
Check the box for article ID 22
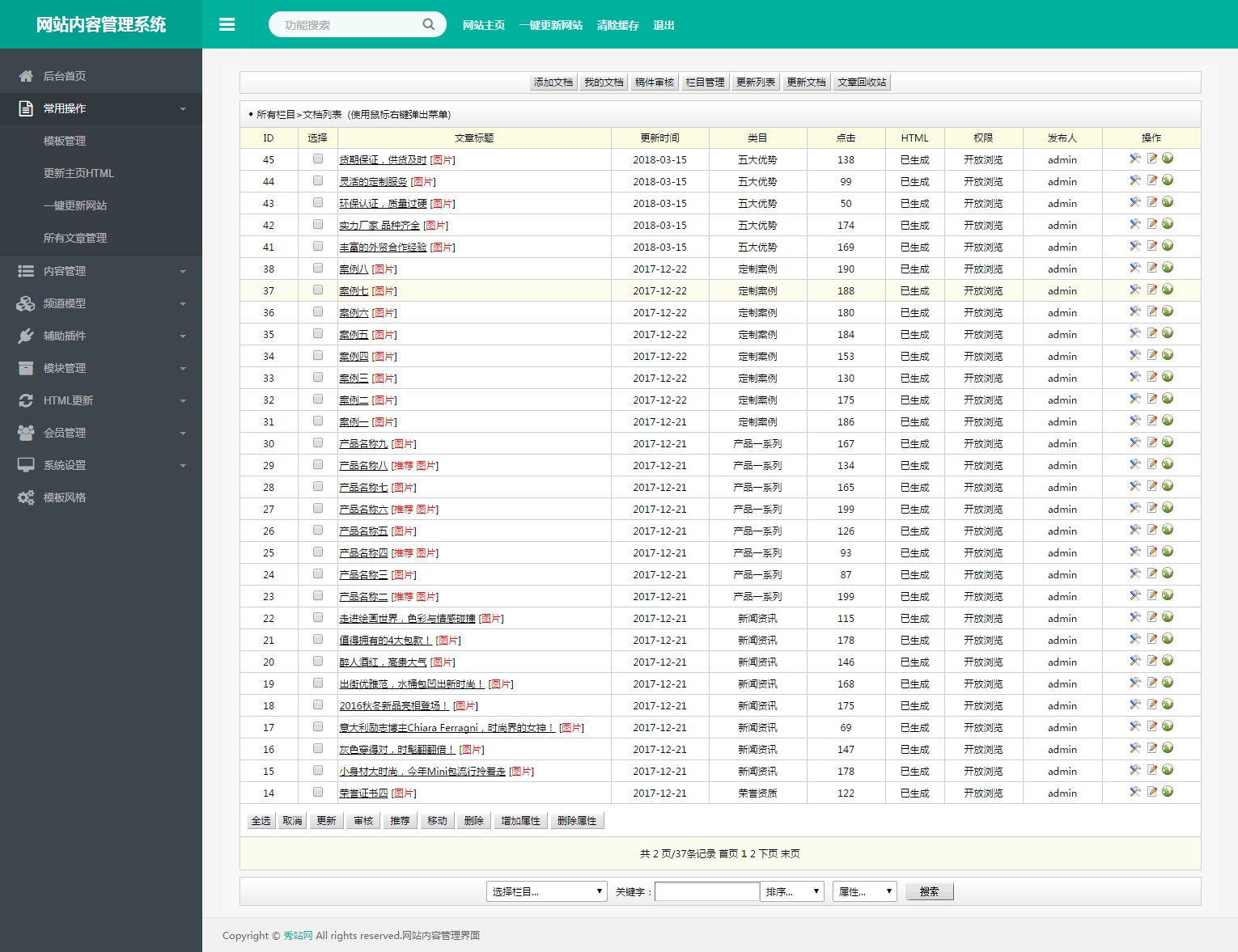[318, 618]
